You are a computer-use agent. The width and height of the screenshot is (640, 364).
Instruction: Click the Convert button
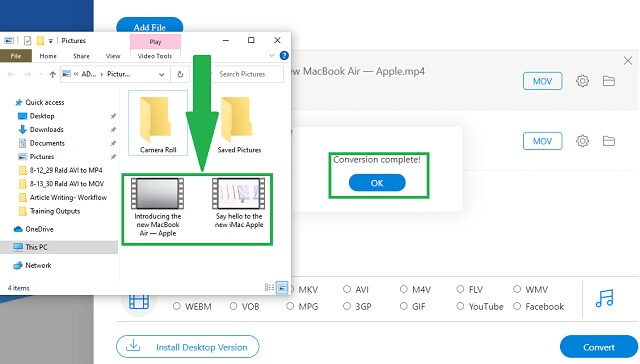pos(598,347)
